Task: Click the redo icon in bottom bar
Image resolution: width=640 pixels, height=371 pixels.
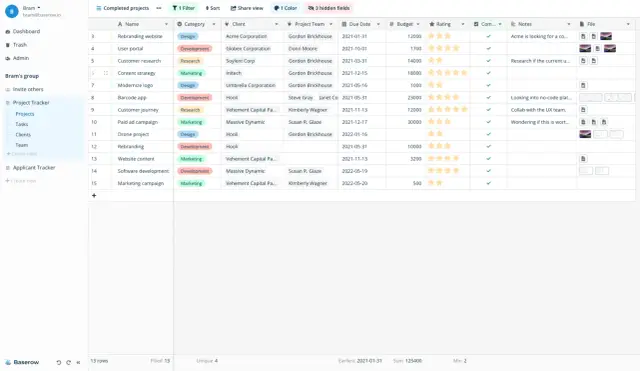Action: click(69, 362)
